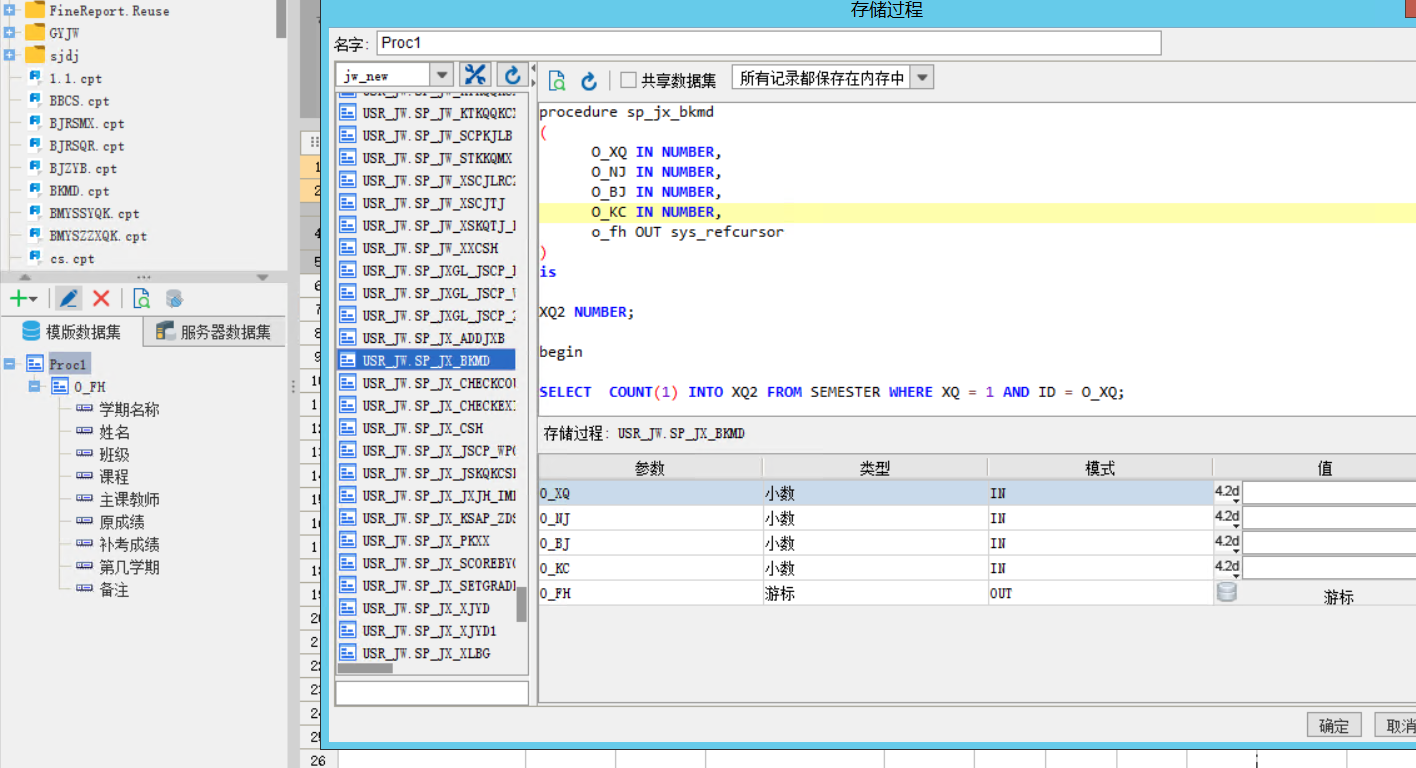Click the 名字 input field containing Proc1
Screen dimensions: 1416x768
769,43
